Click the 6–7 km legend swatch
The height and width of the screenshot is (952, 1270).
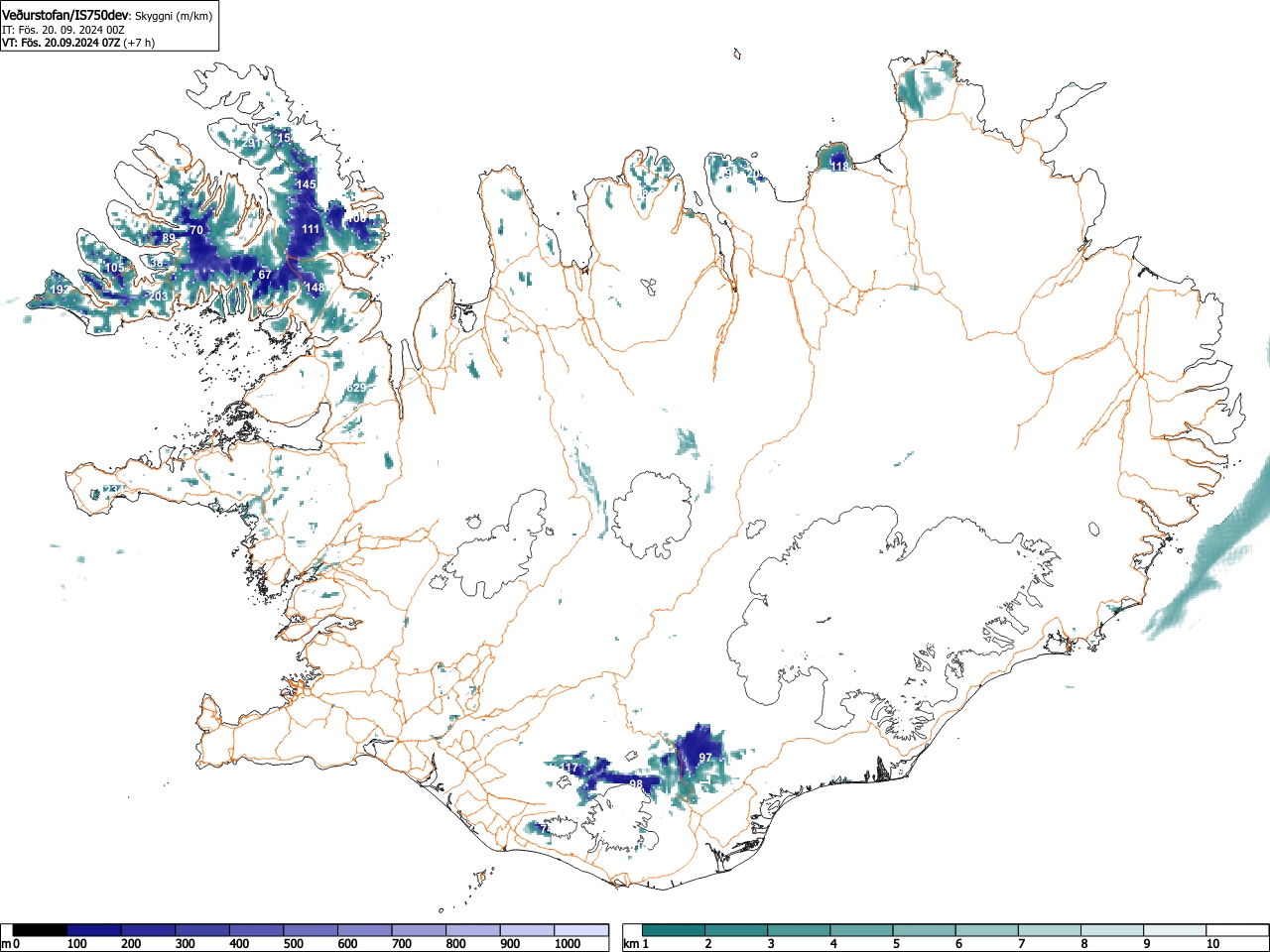pyautogui.click(x=986, y=930)
